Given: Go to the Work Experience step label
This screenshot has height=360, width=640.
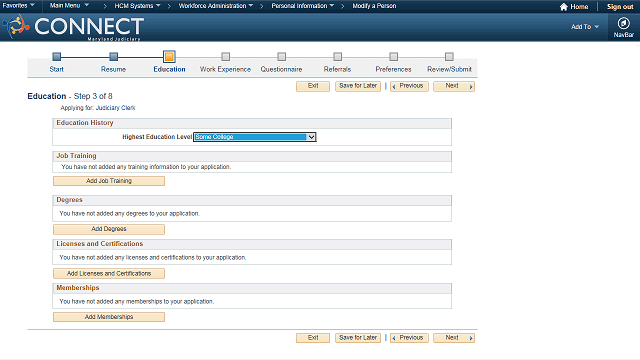Looking at the screenshot, I should [x=225, y=69].
